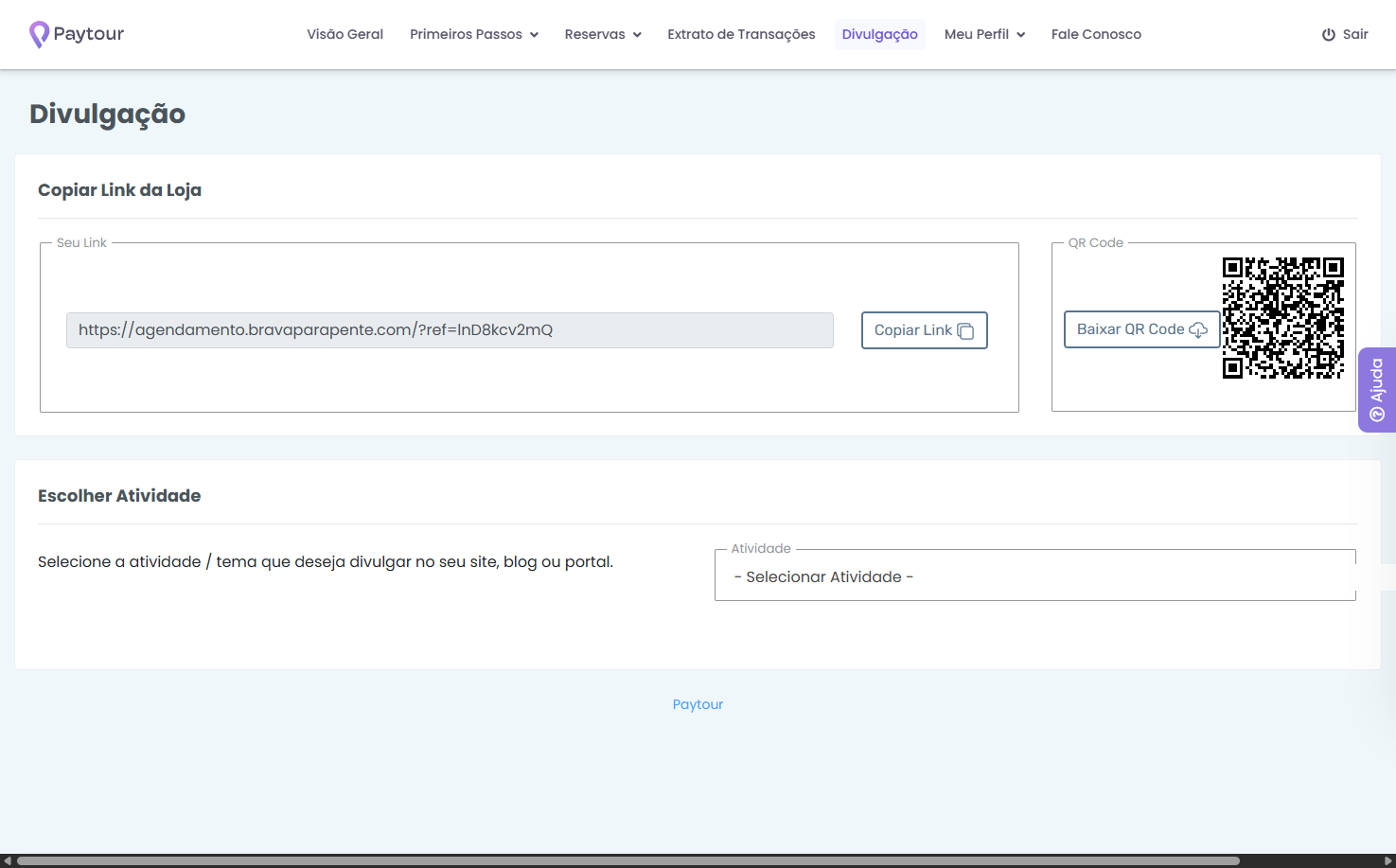Screen dimensions: 1396x868
Task: Open the Paytour footer link
Action: point(698,704)
